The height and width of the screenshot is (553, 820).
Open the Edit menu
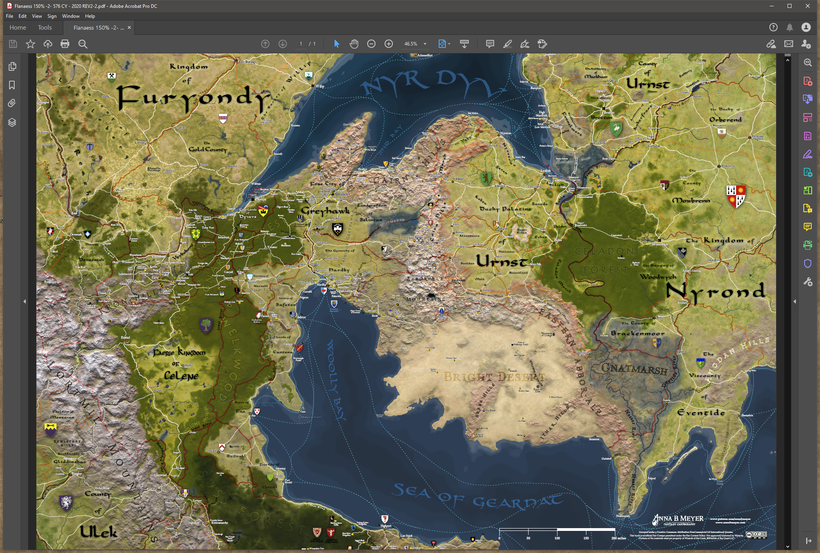click(x=22, y=16)
